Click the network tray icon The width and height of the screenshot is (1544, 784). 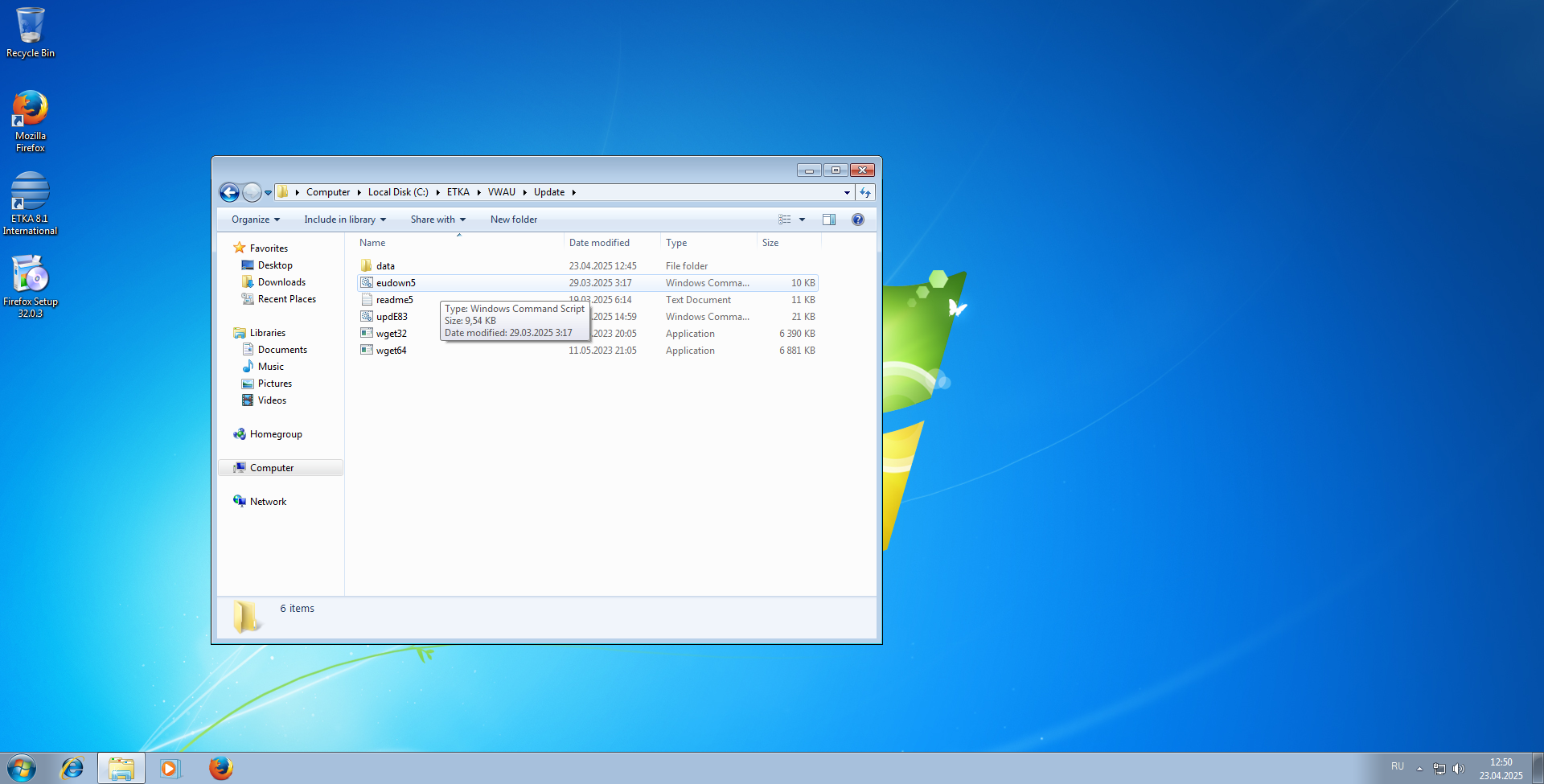(1439, 769)
